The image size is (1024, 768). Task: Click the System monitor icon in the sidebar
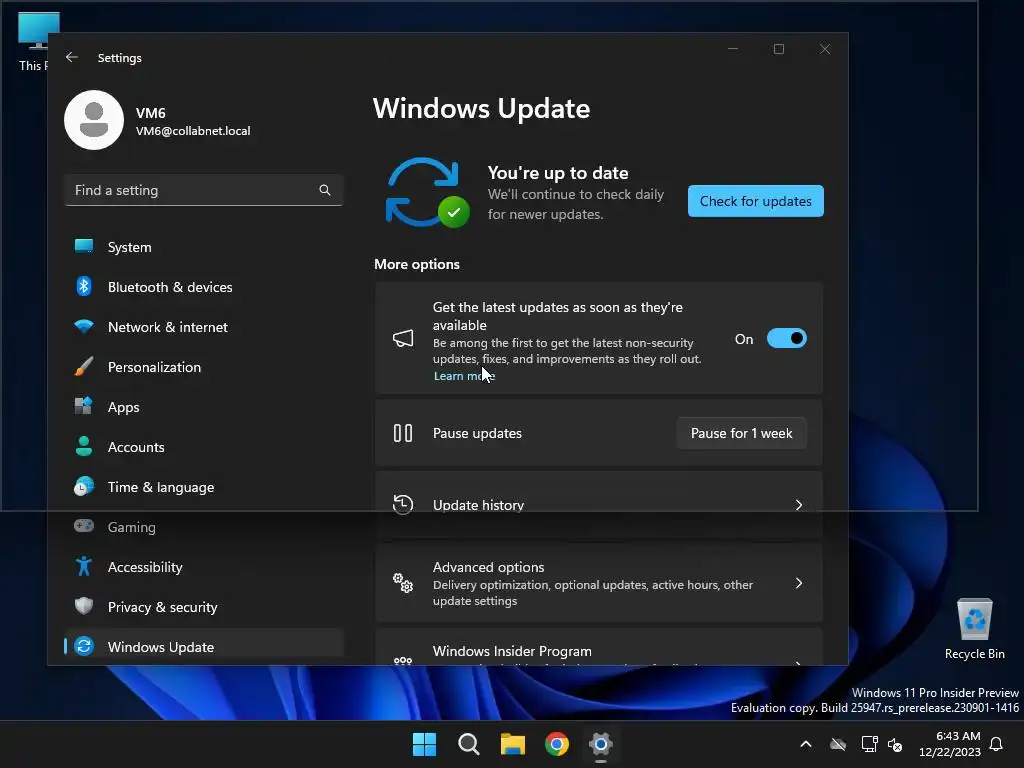(x=84, y=246)
